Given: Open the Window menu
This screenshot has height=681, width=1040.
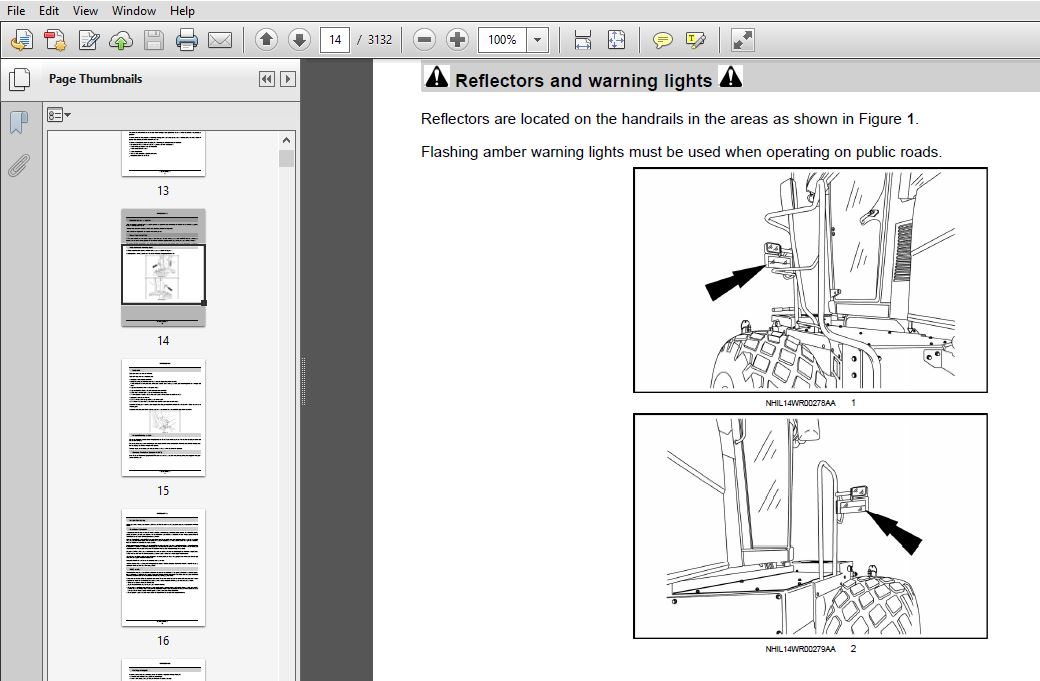Looking at the screenshot, I should pyautogui.click(x=134, y=11).
